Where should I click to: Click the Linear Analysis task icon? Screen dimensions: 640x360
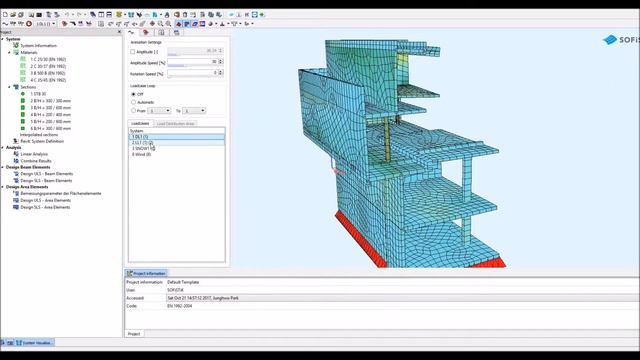[16, 154]
